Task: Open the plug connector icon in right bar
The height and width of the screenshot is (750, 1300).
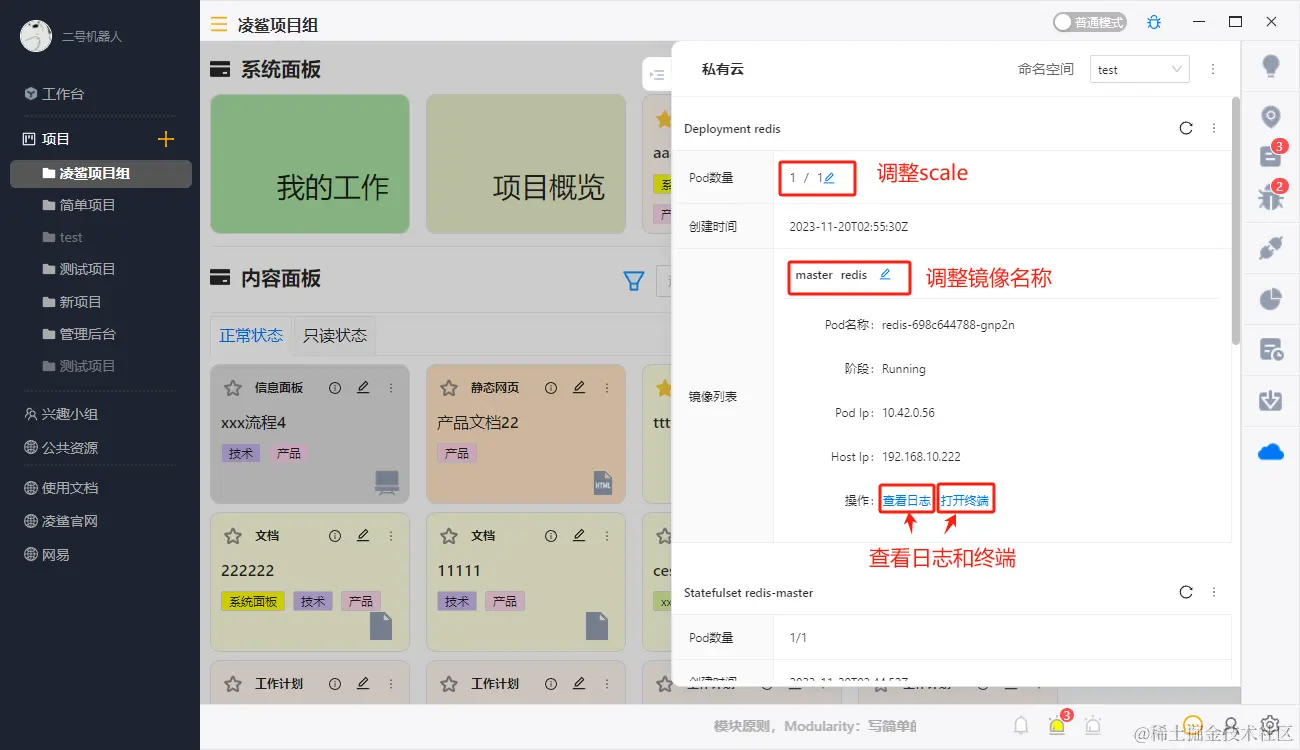Action: [1271, 250]
